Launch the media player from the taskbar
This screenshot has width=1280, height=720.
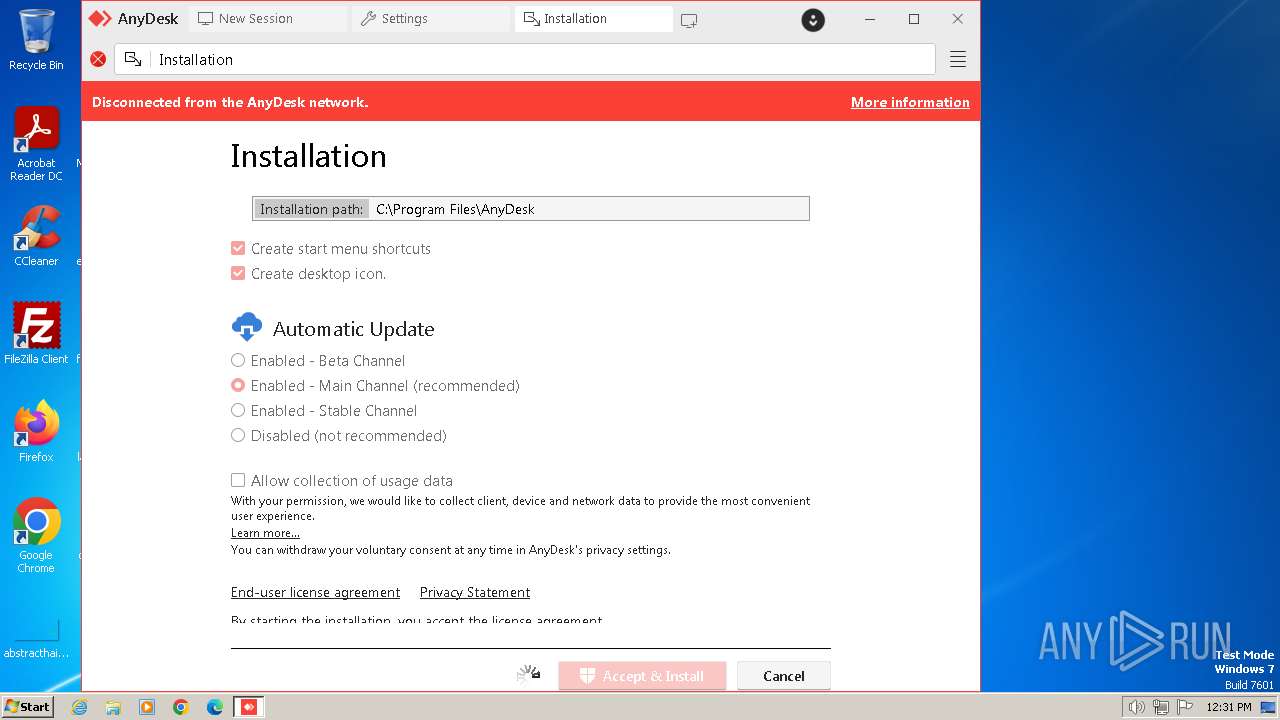click(x=147, y=707)
